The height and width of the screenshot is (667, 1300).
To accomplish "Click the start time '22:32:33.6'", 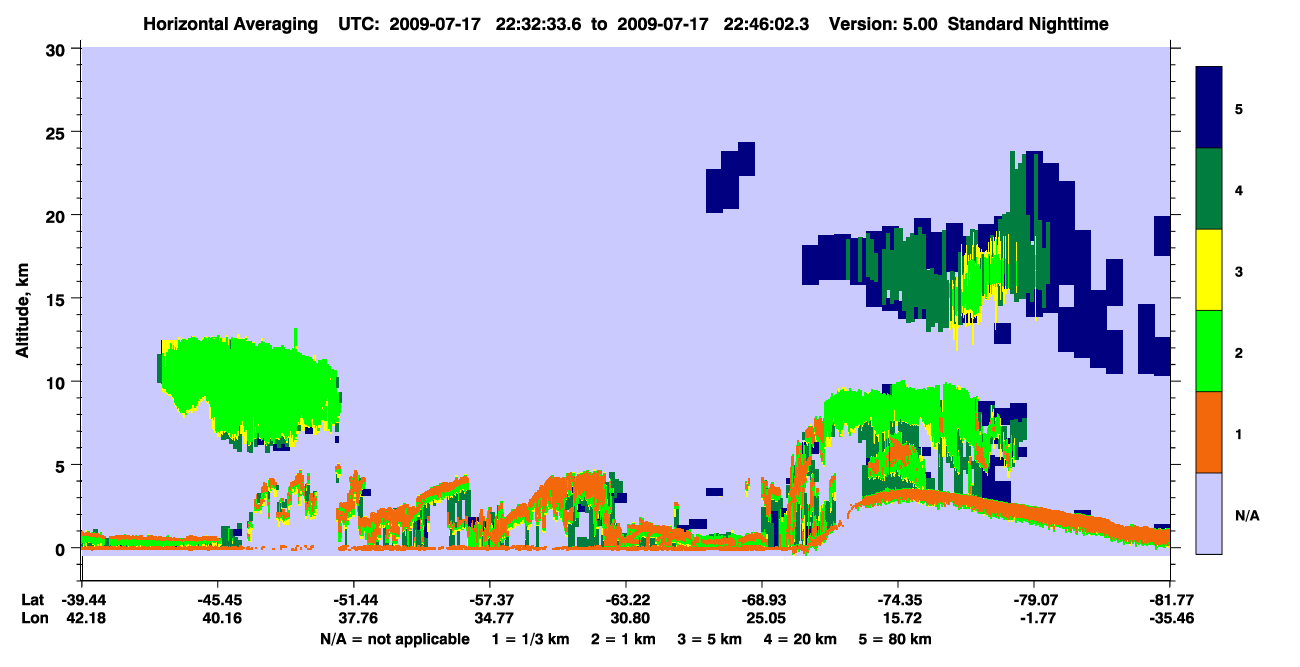I will [x=539, y=23].
